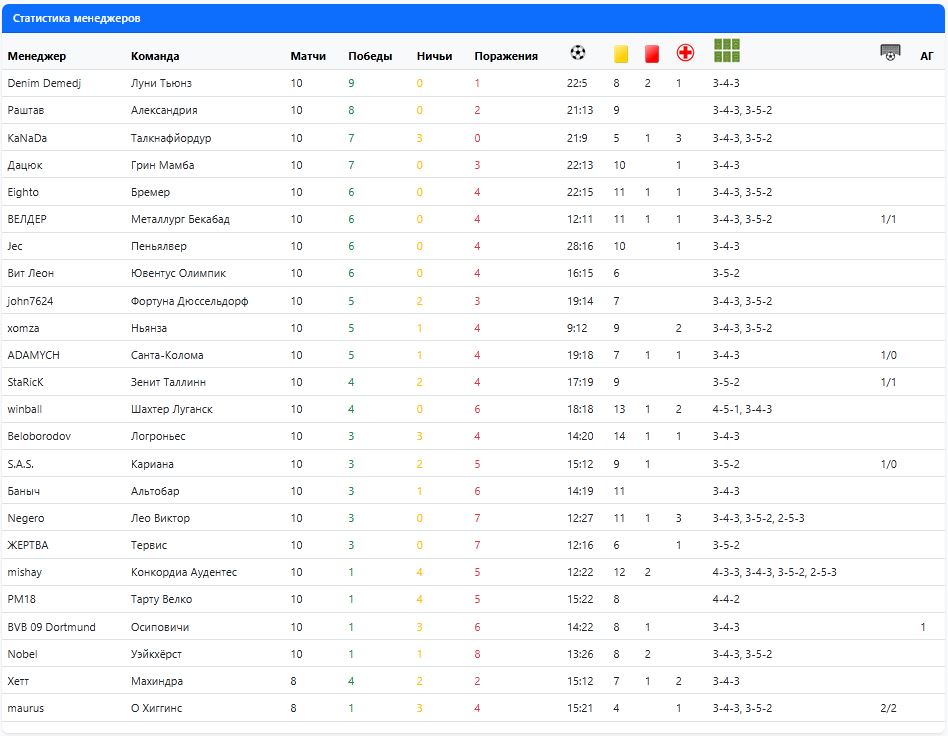Click team name Бремер
948x736 pixels.
coord(150,192)
